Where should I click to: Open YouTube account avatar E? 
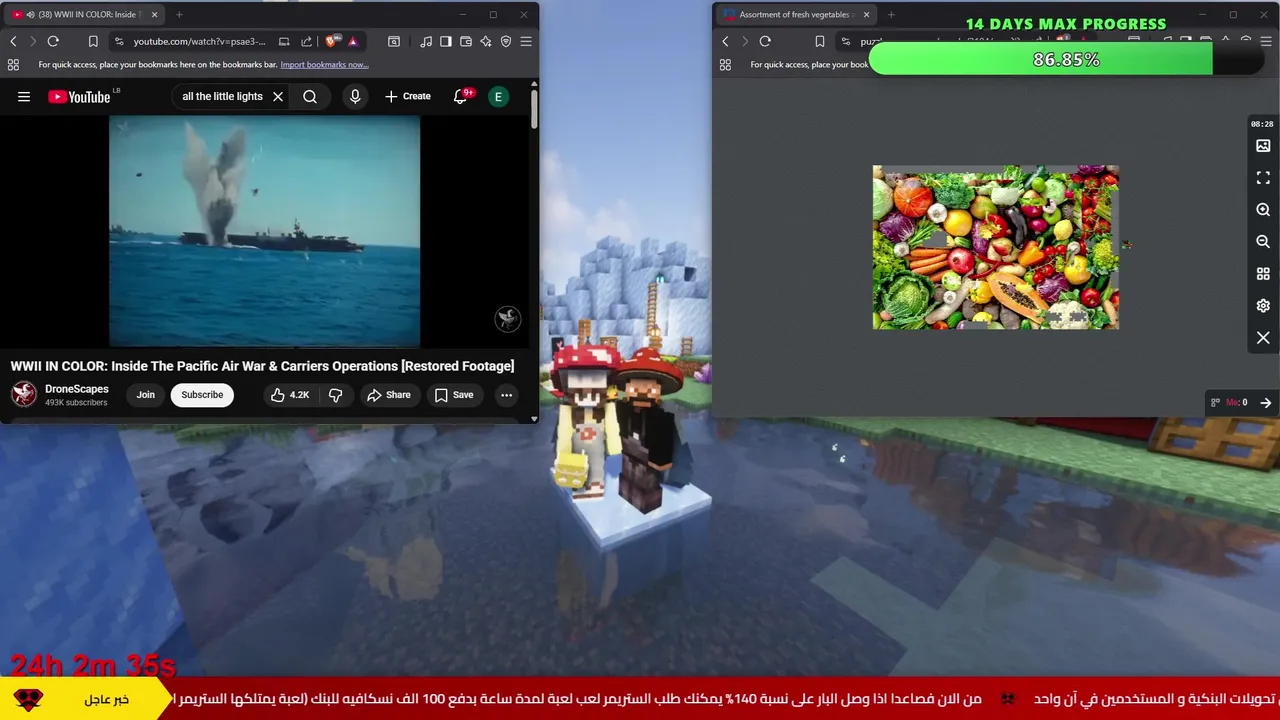pyautogui.click(x=498, y=97)
